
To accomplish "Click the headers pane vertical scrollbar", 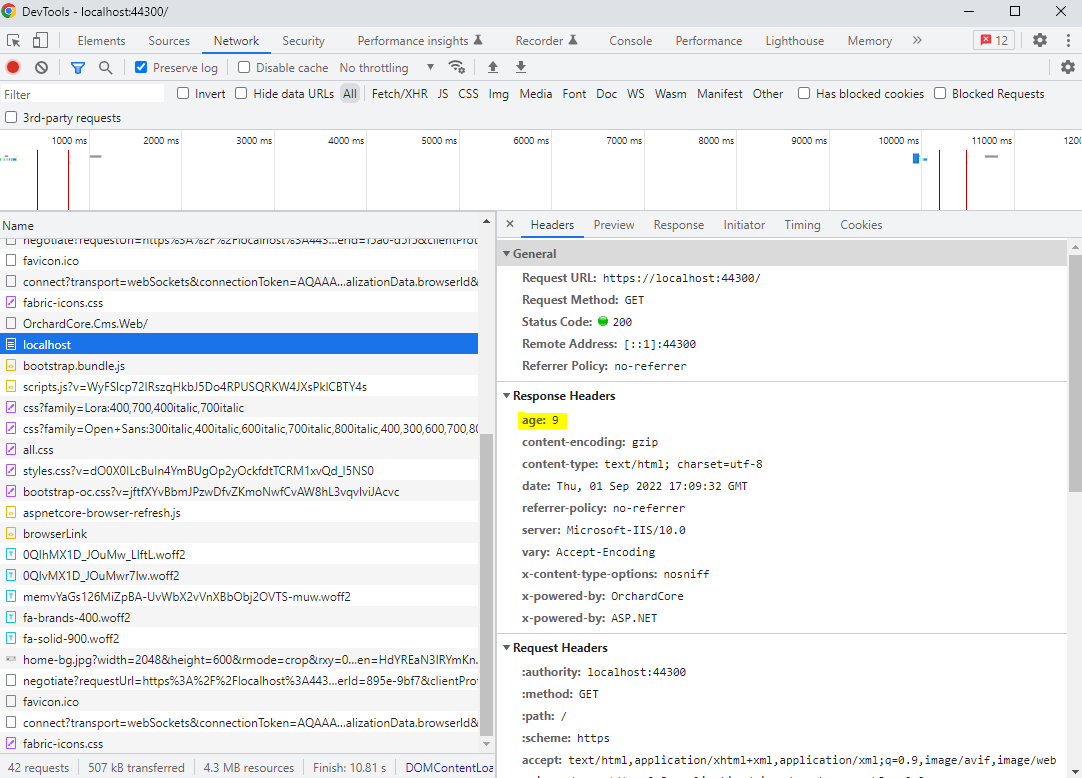I will (x=1075, y=373).
